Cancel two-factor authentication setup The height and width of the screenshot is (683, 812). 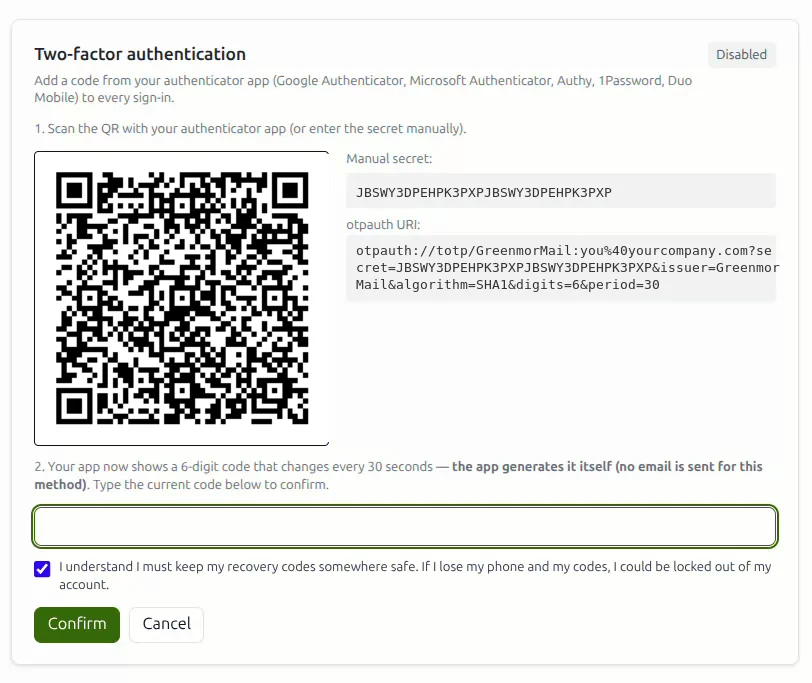(x=166, y=624)
